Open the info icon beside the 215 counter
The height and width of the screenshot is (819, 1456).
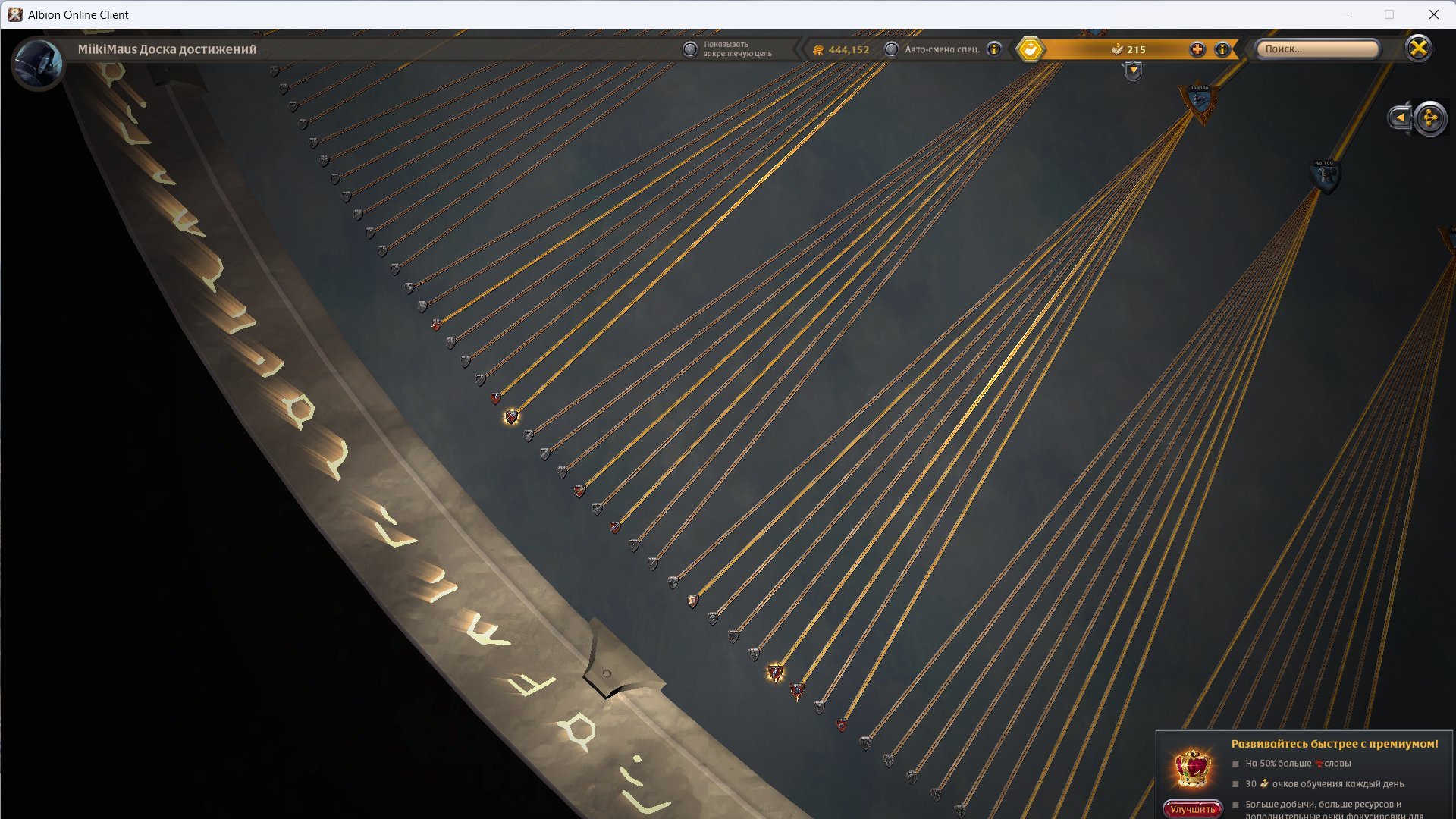1222,49
